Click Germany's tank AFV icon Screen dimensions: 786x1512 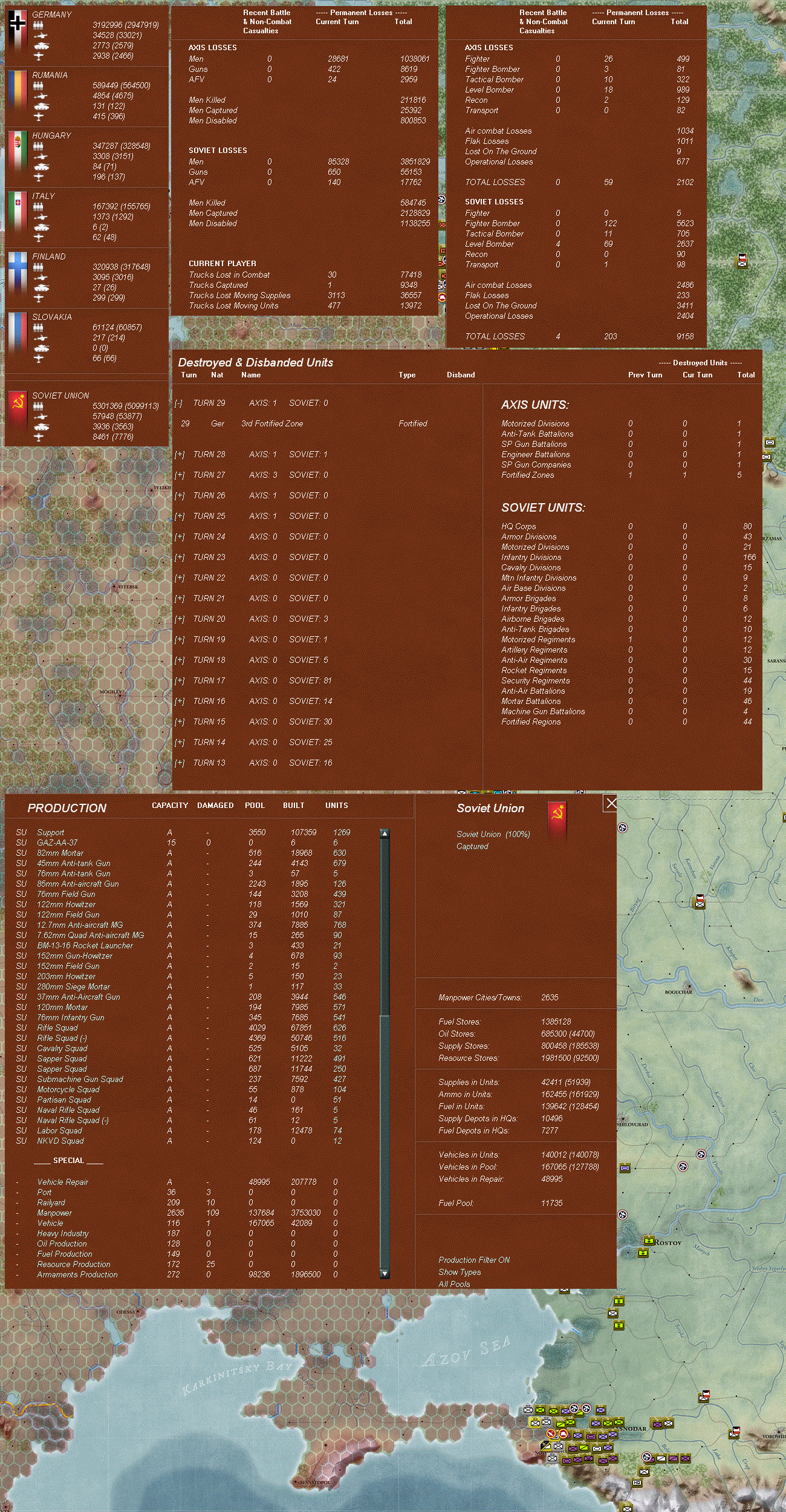pyautogui.click(x=41, y=46)
